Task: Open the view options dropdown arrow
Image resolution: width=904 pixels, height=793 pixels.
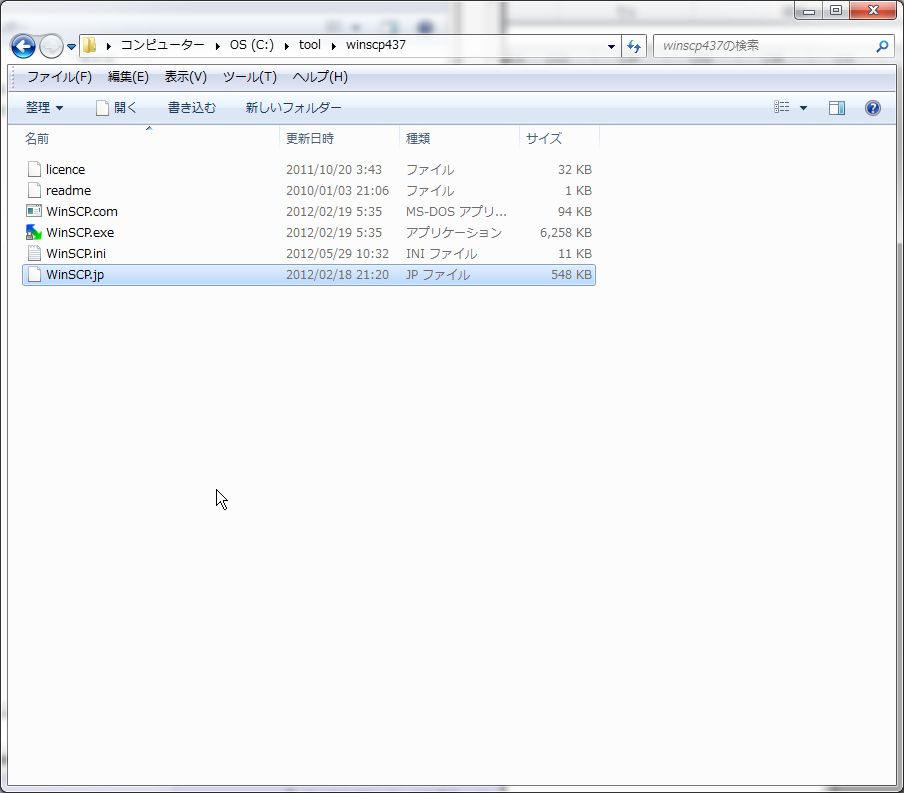Action: 803,108
